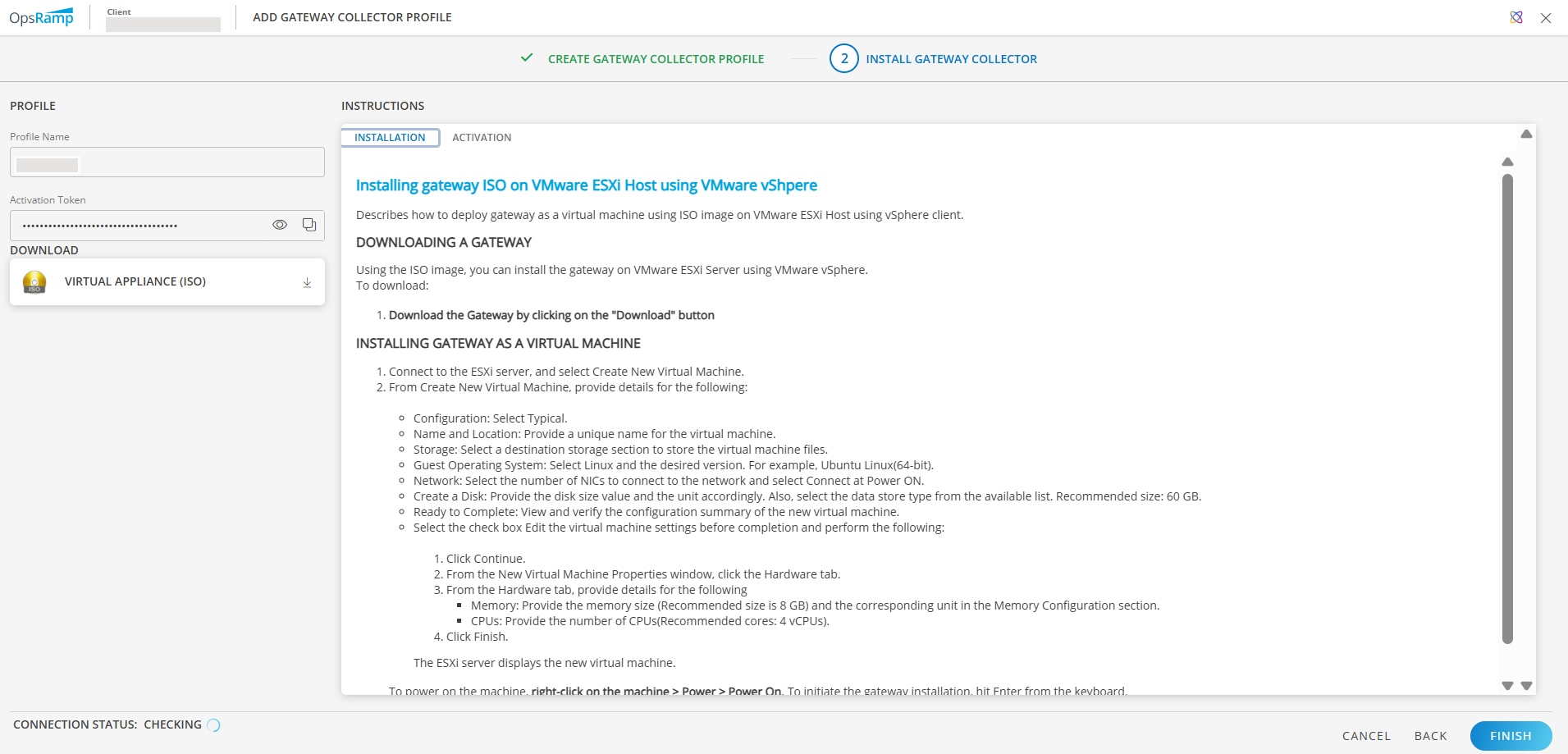Viewport: 1568px width, 754px height.
Task: Copy the activation token
Action: (x=309, y=225)
